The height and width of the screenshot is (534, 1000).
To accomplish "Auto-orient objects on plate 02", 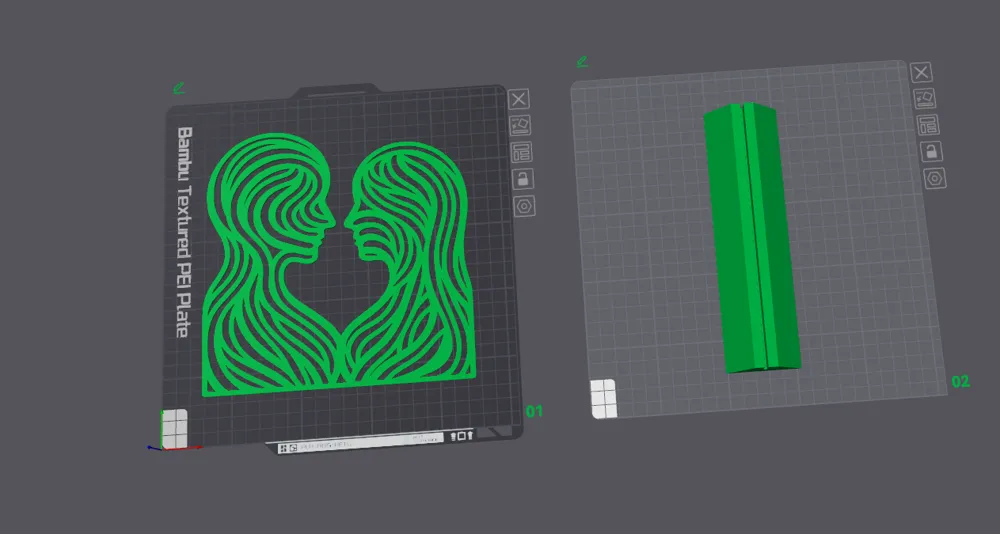I will tap(924, 98).
